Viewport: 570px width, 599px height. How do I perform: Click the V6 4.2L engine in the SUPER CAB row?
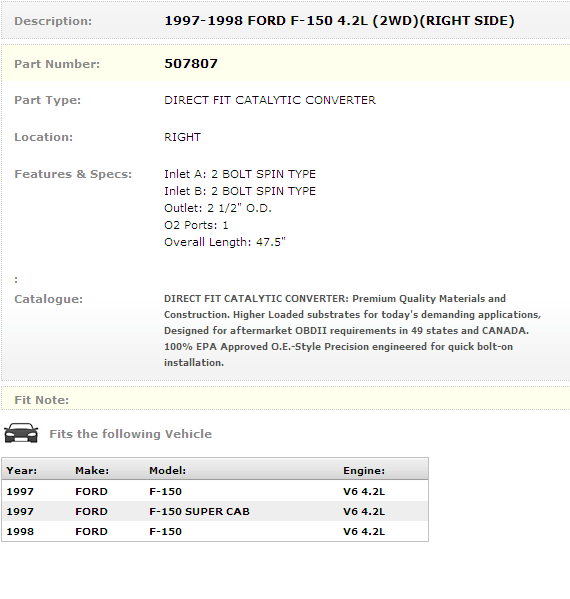point(364,512)
